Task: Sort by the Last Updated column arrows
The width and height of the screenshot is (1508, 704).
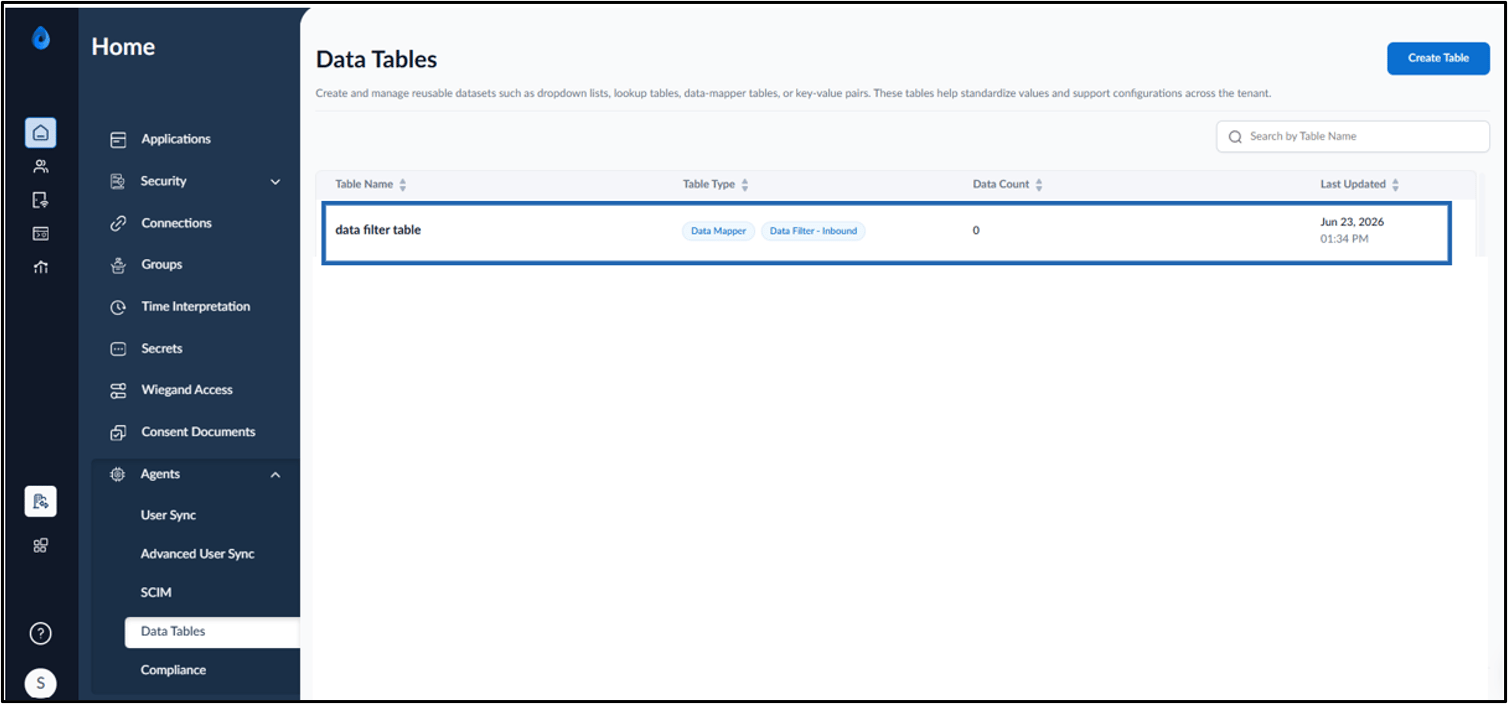Action: pyautogui.click(x=1396, y=185)
